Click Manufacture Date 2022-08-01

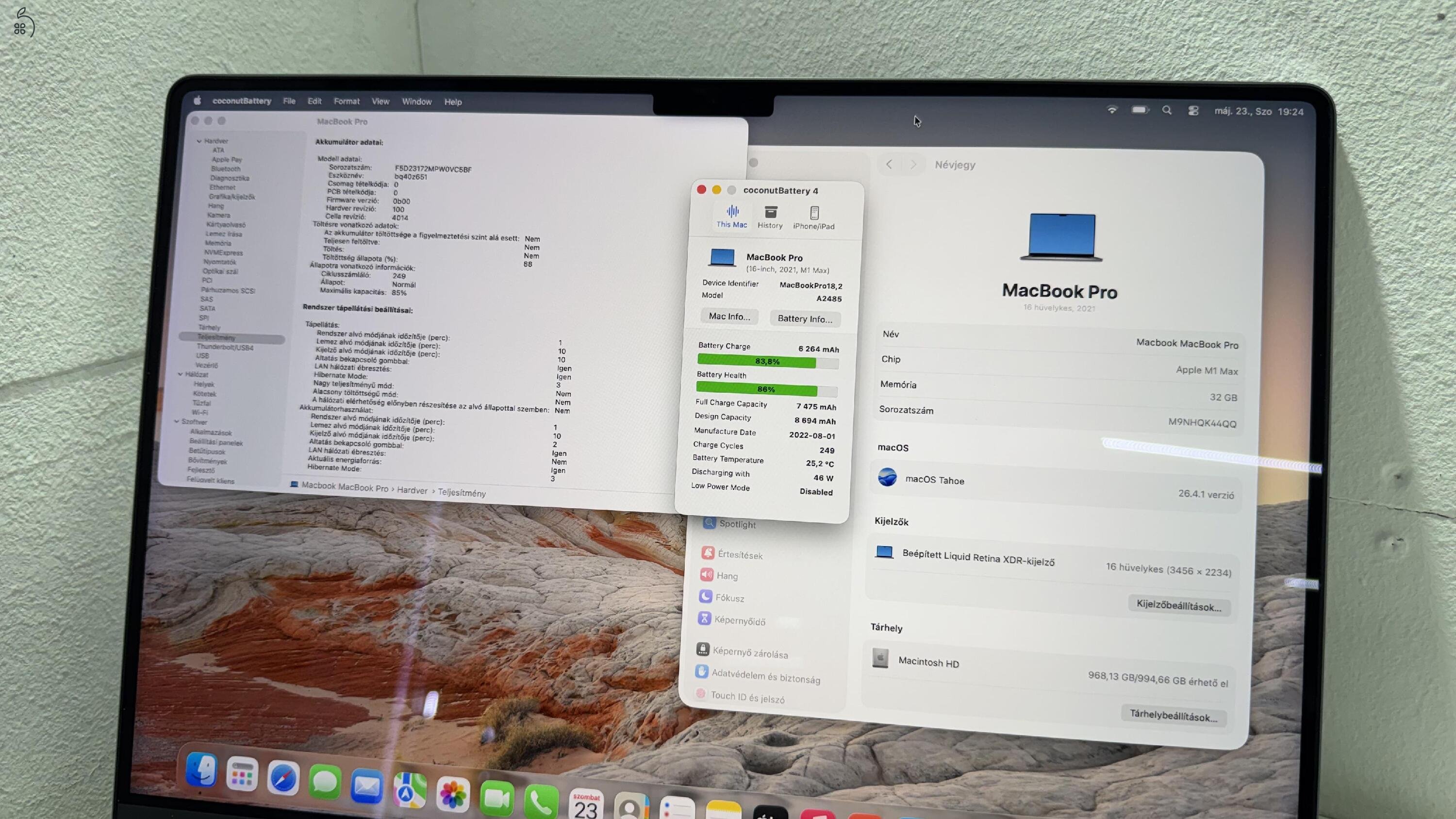(x=811, y=436)
